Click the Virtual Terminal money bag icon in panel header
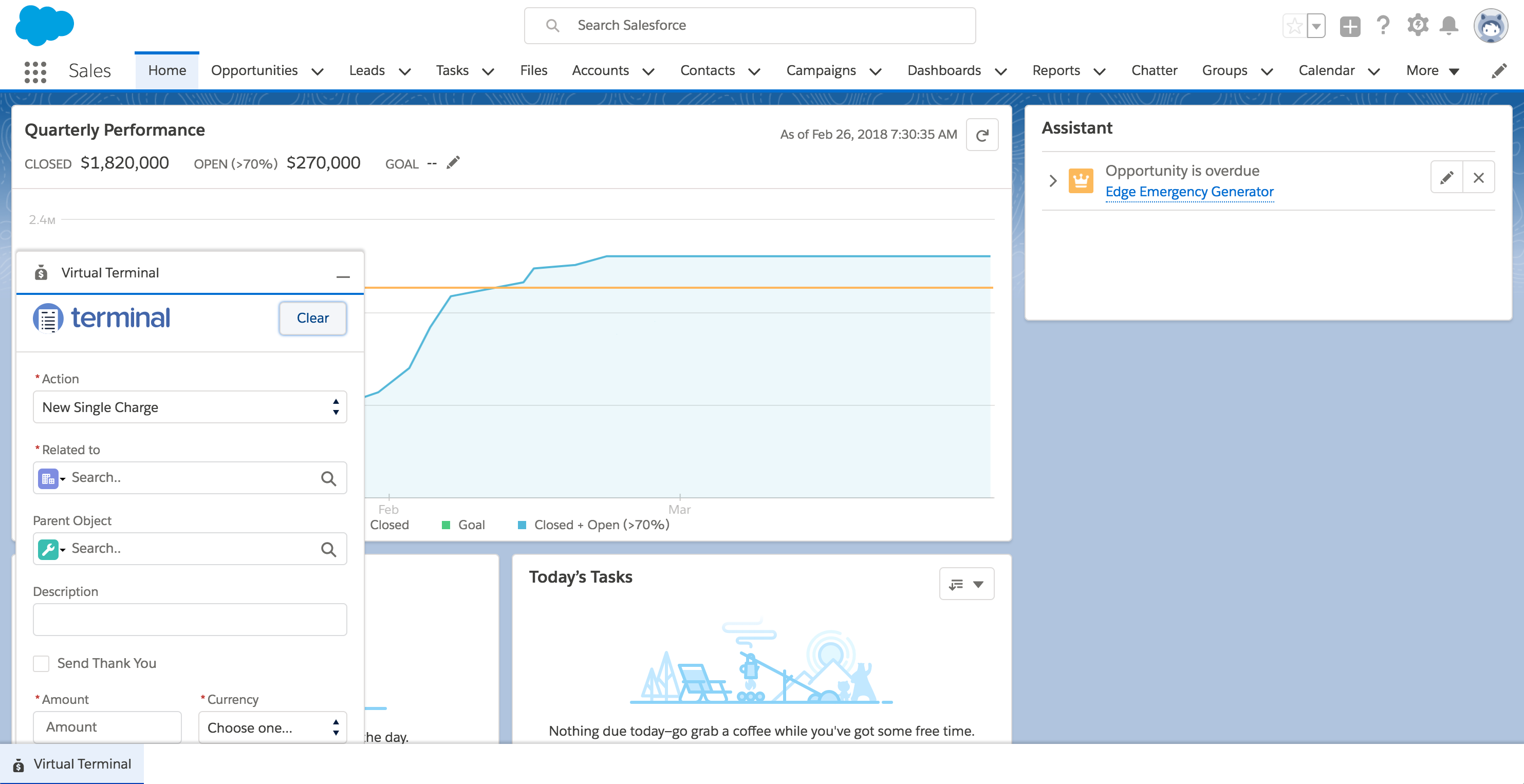This screenshot has height=784, width=1524. click(x=41, y=273)
